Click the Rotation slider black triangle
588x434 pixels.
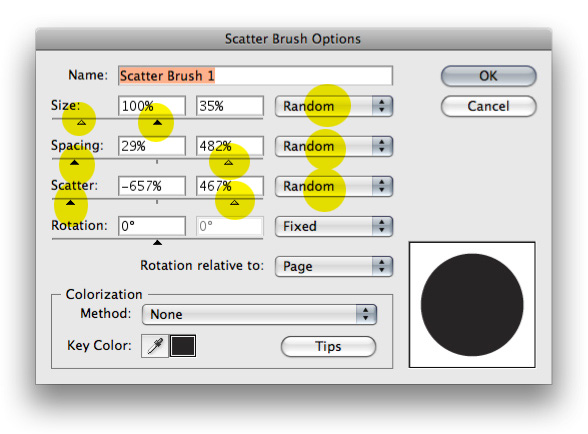point(158,243)
